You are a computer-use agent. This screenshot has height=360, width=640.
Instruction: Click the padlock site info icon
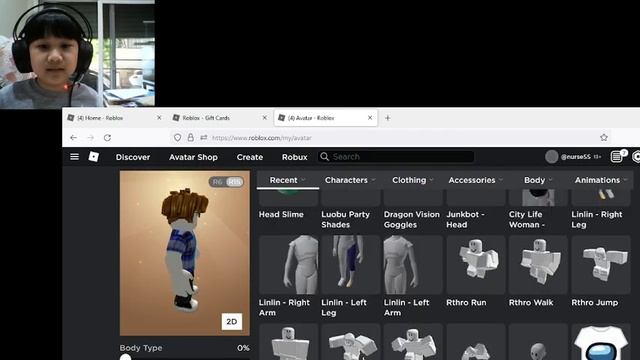coord(191,138)
